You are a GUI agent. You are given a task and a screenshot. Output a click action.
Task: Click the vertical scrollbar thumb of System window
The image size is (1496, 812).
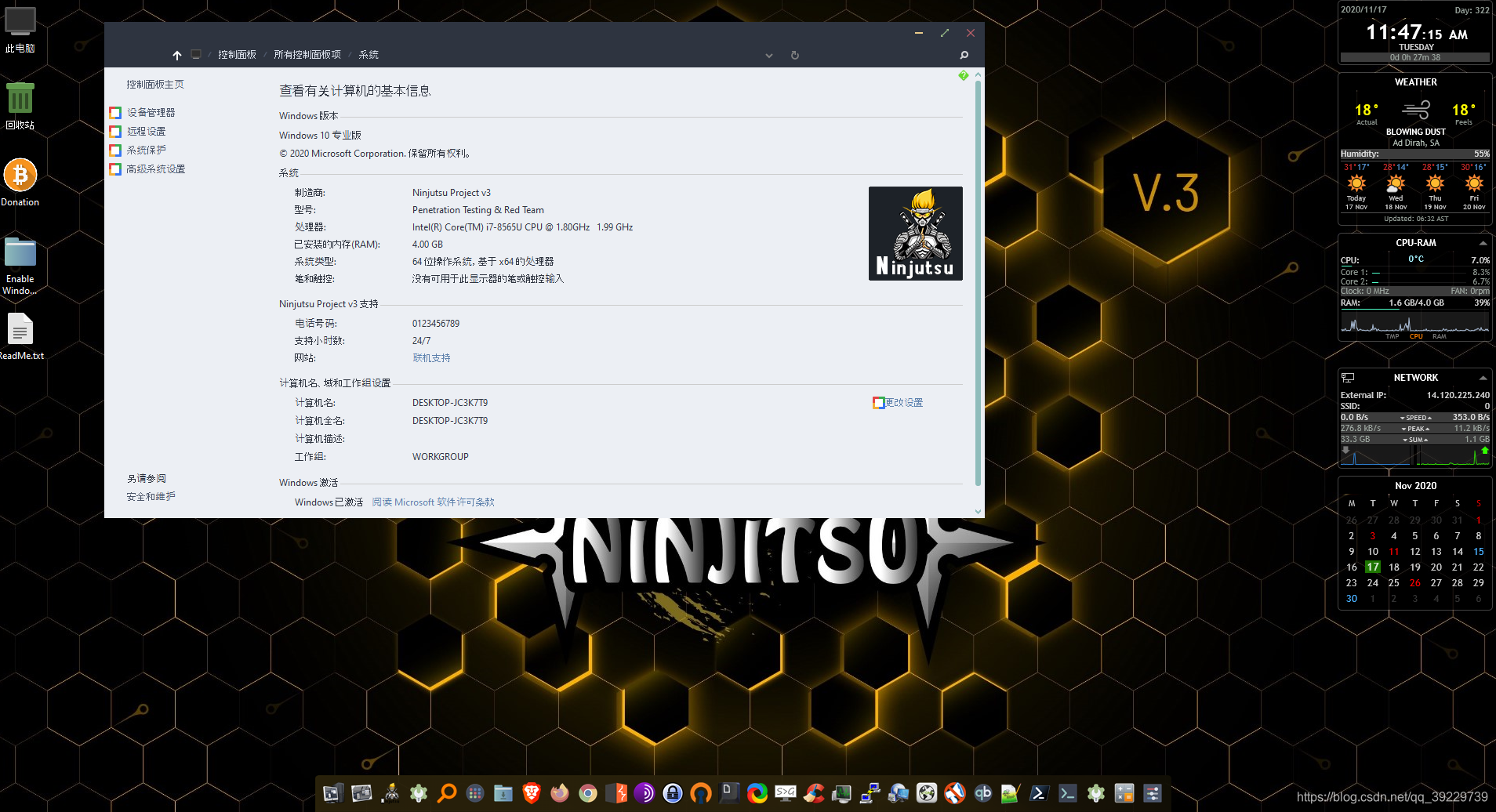pos(978,282)
